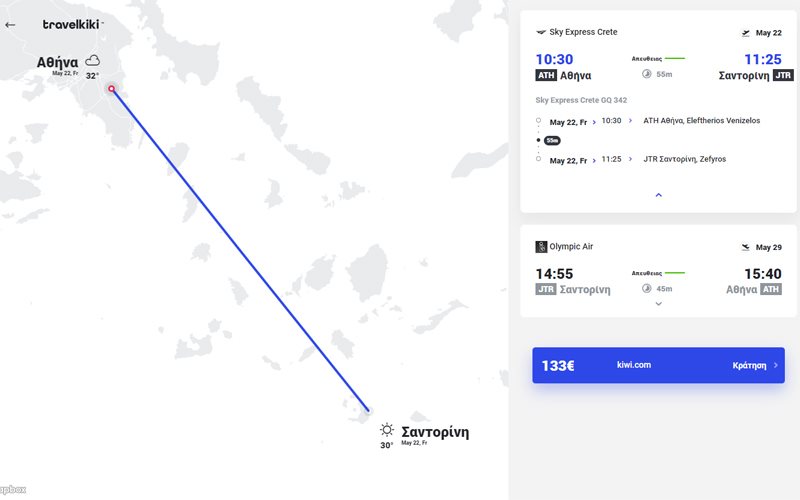
Task: Click the Κράτηση booking button
Action: 749,366
